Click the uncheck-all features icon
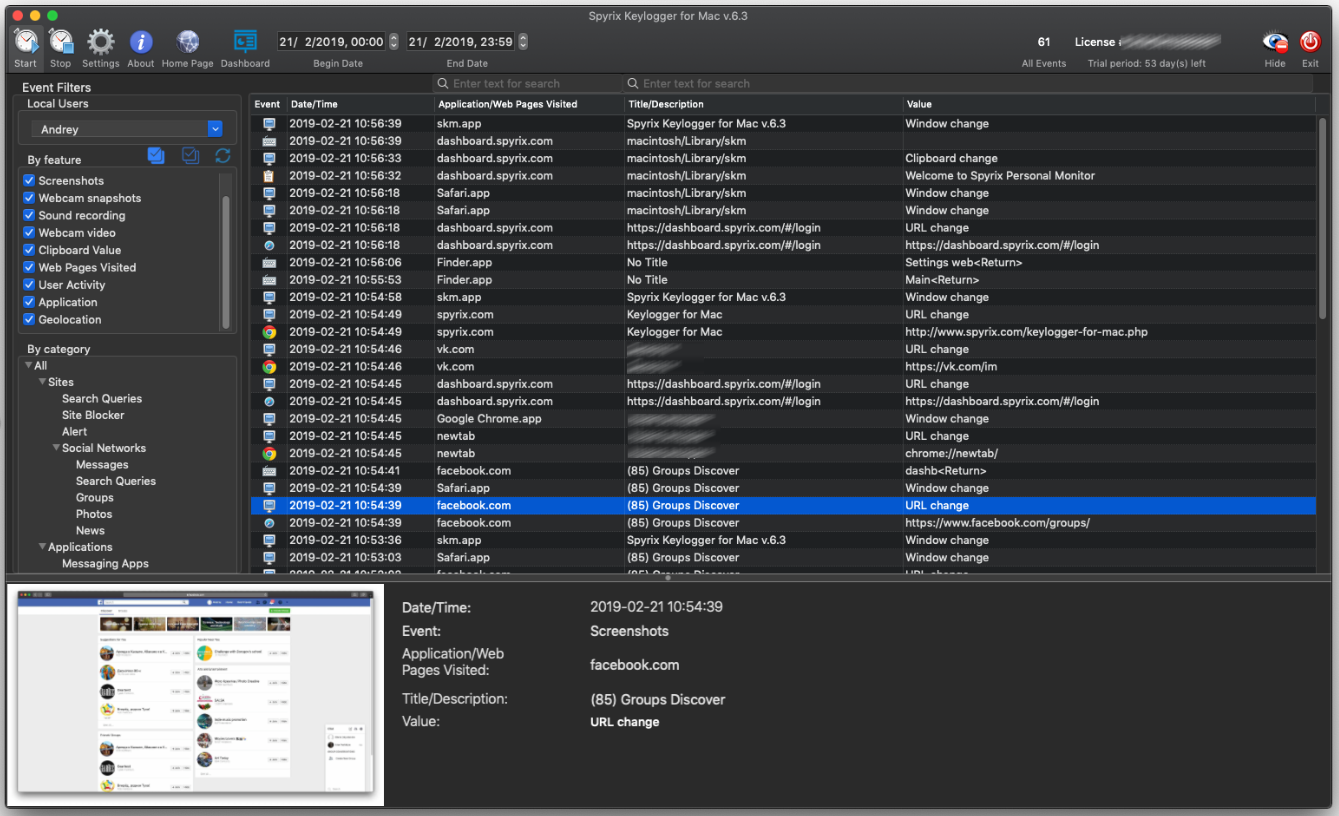Viewport: 1339px width, 816px height. [x=190, y=155]
